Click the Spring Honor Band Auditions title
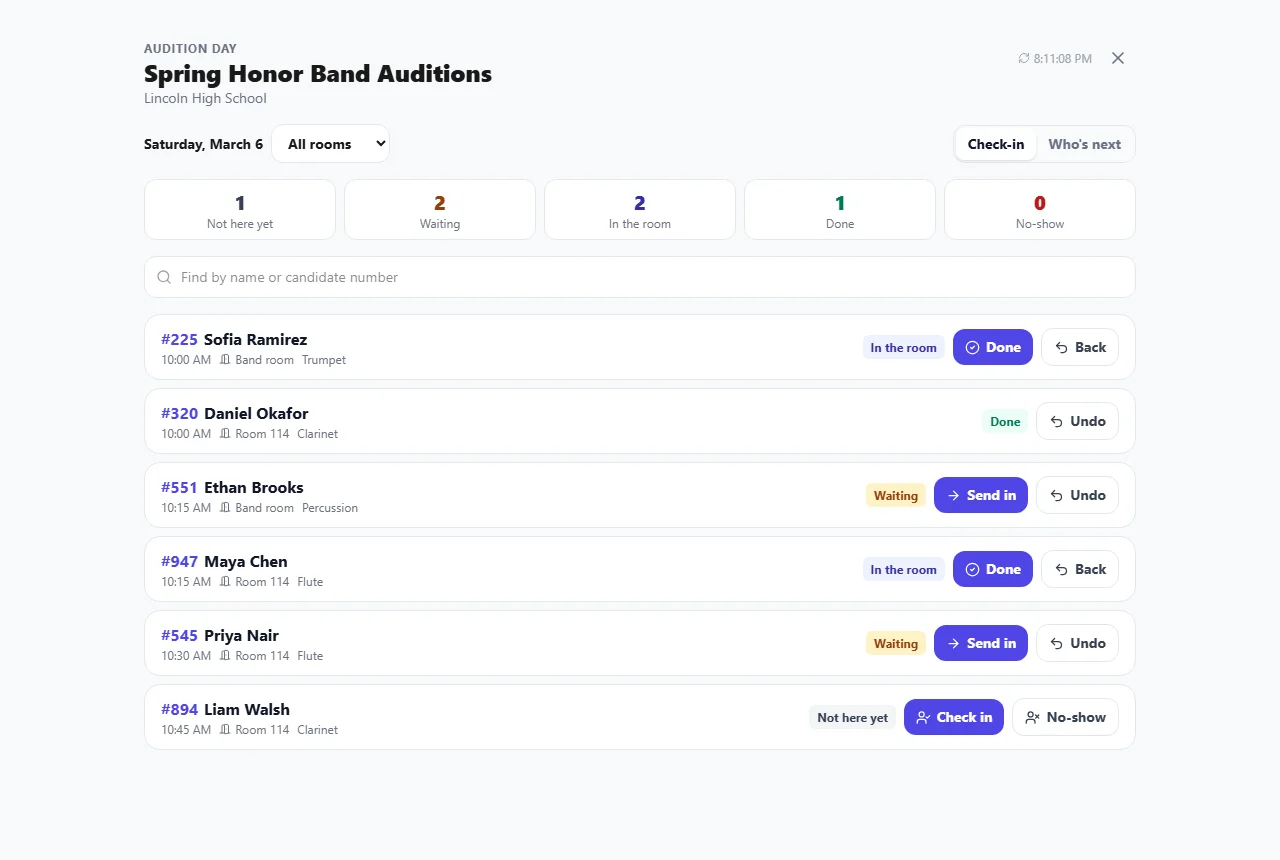This screenshot has height=860, width=1280. [318, 74]
